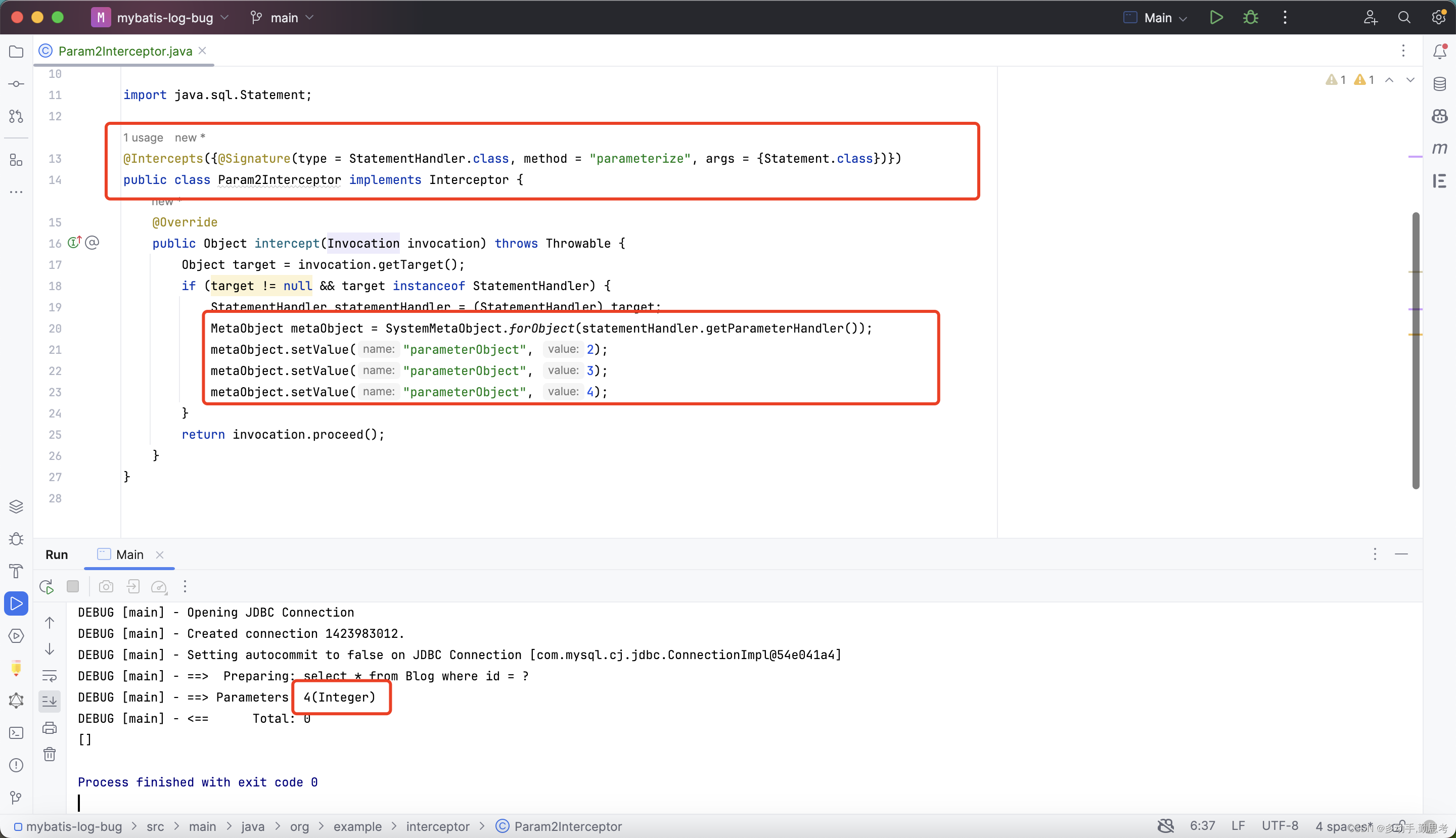The width and height of the screenshot is (1456, 838).
Task: Open the Database tool window
Action: point(1440,84)
